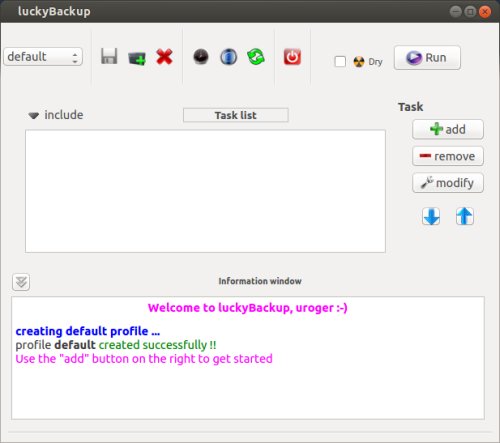This screenshot has width=500, height=443.
Task: Click inside the Information window text area
Action: pos(248,358)
